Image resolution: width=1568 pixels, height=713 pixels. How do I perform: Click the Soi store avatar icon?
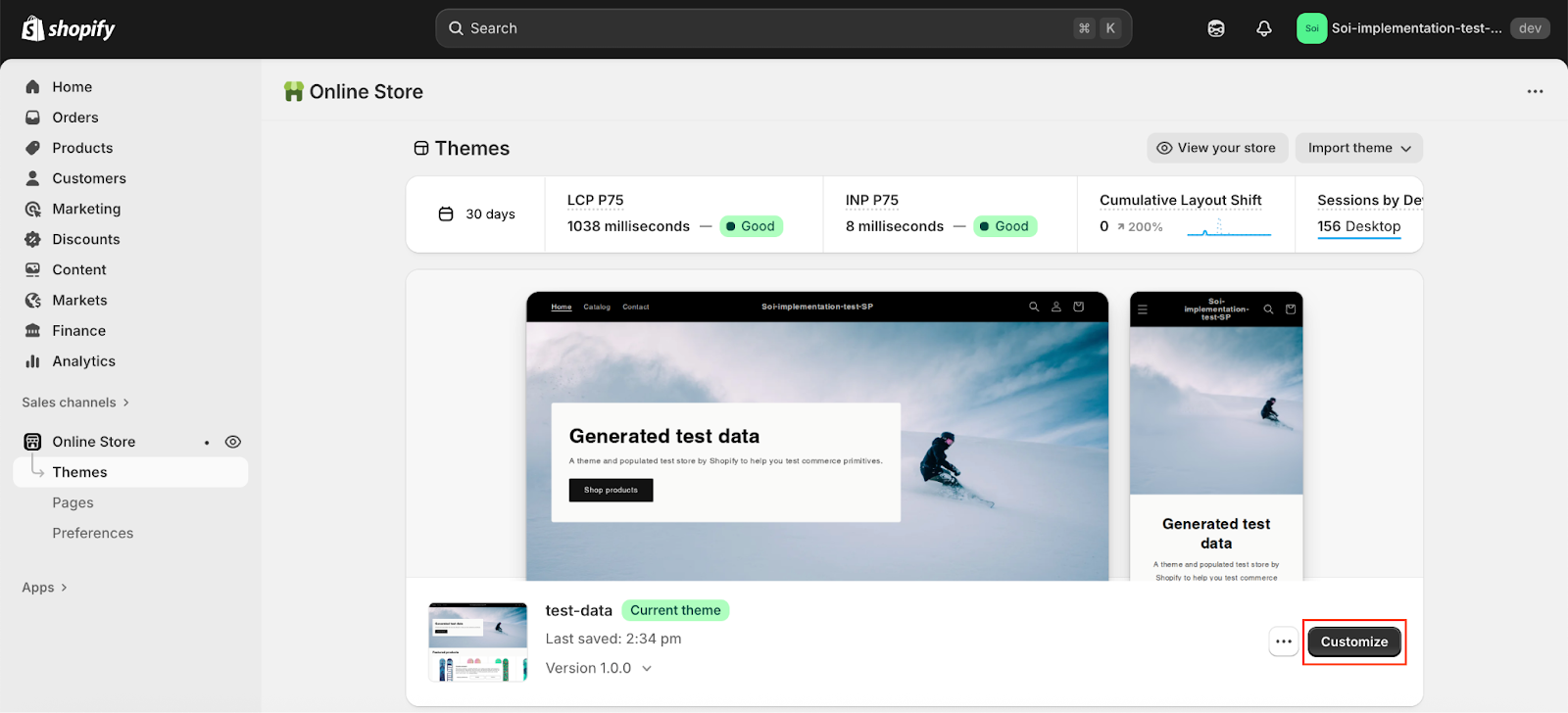[1311, 28]
